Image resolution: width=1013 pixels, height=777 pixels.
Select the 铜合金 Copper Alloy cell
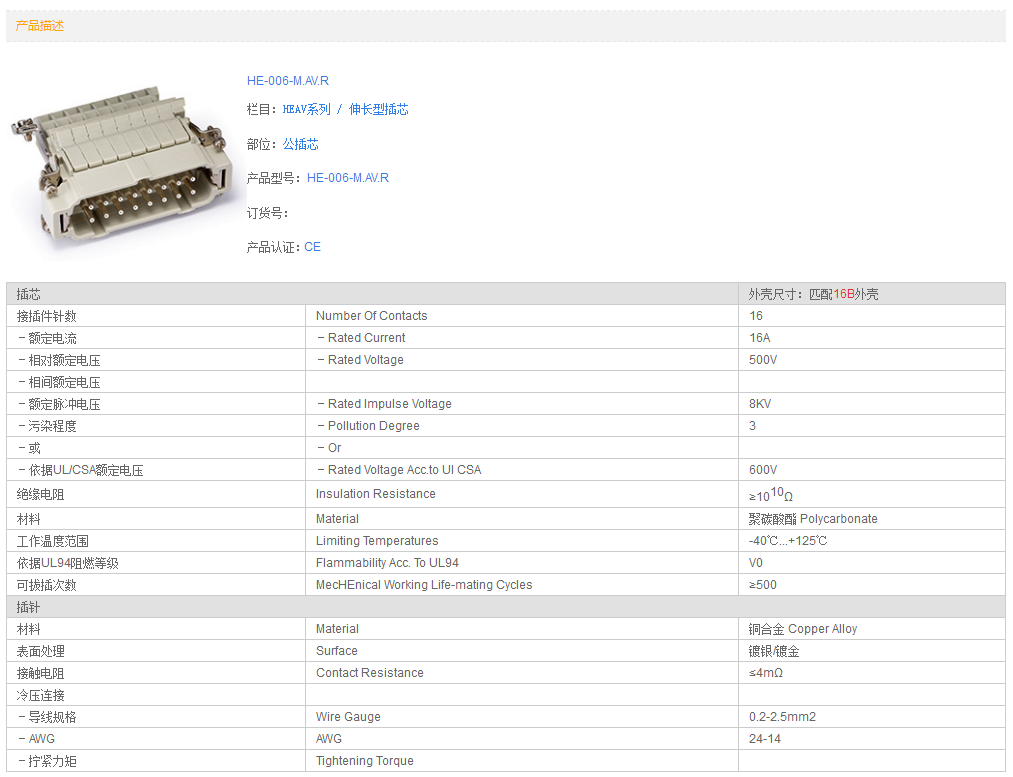pyautogui.click(x=802, y=629)
